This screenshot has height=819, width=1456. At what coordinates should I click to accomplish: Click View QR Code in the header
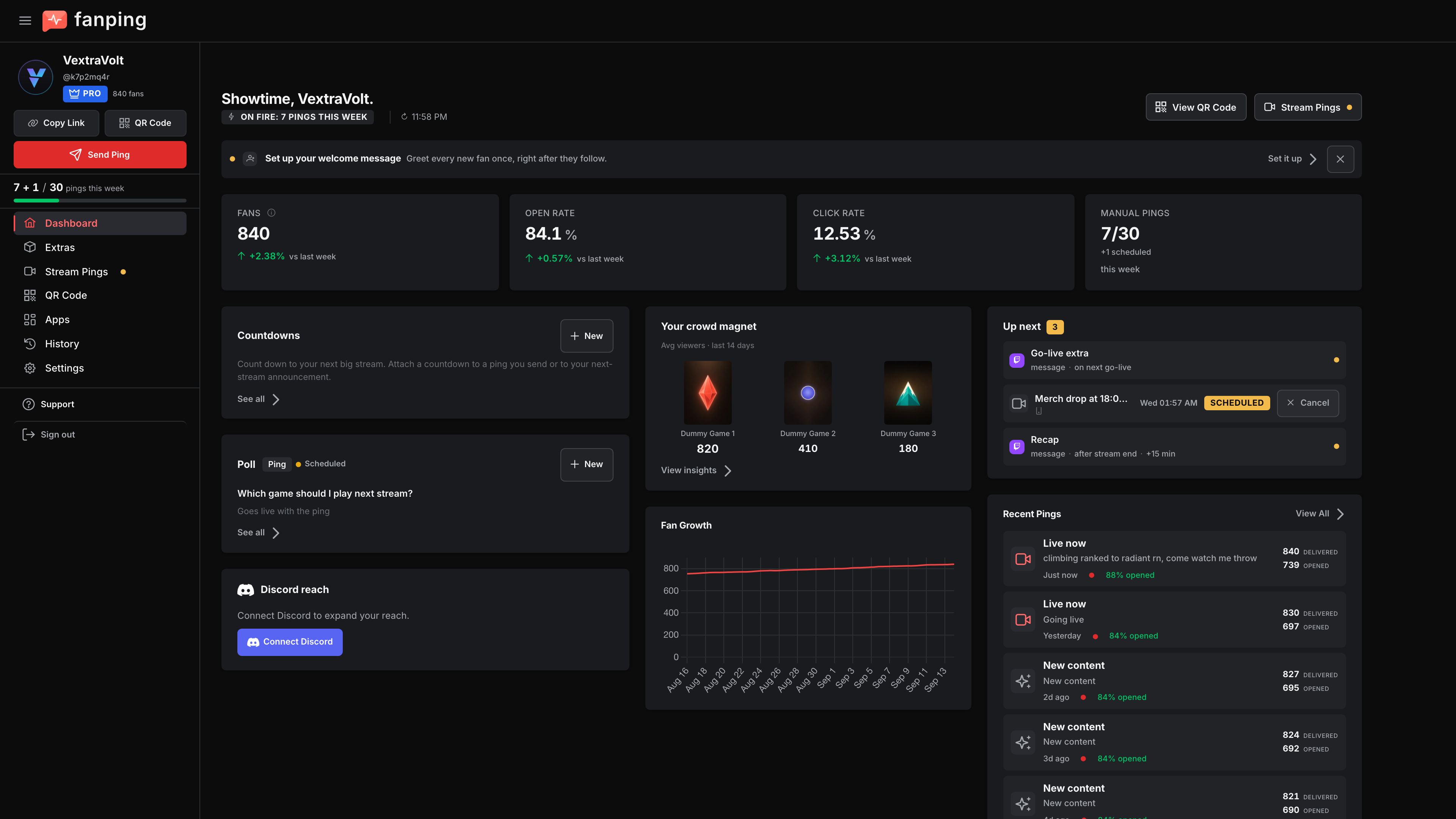1196,107
